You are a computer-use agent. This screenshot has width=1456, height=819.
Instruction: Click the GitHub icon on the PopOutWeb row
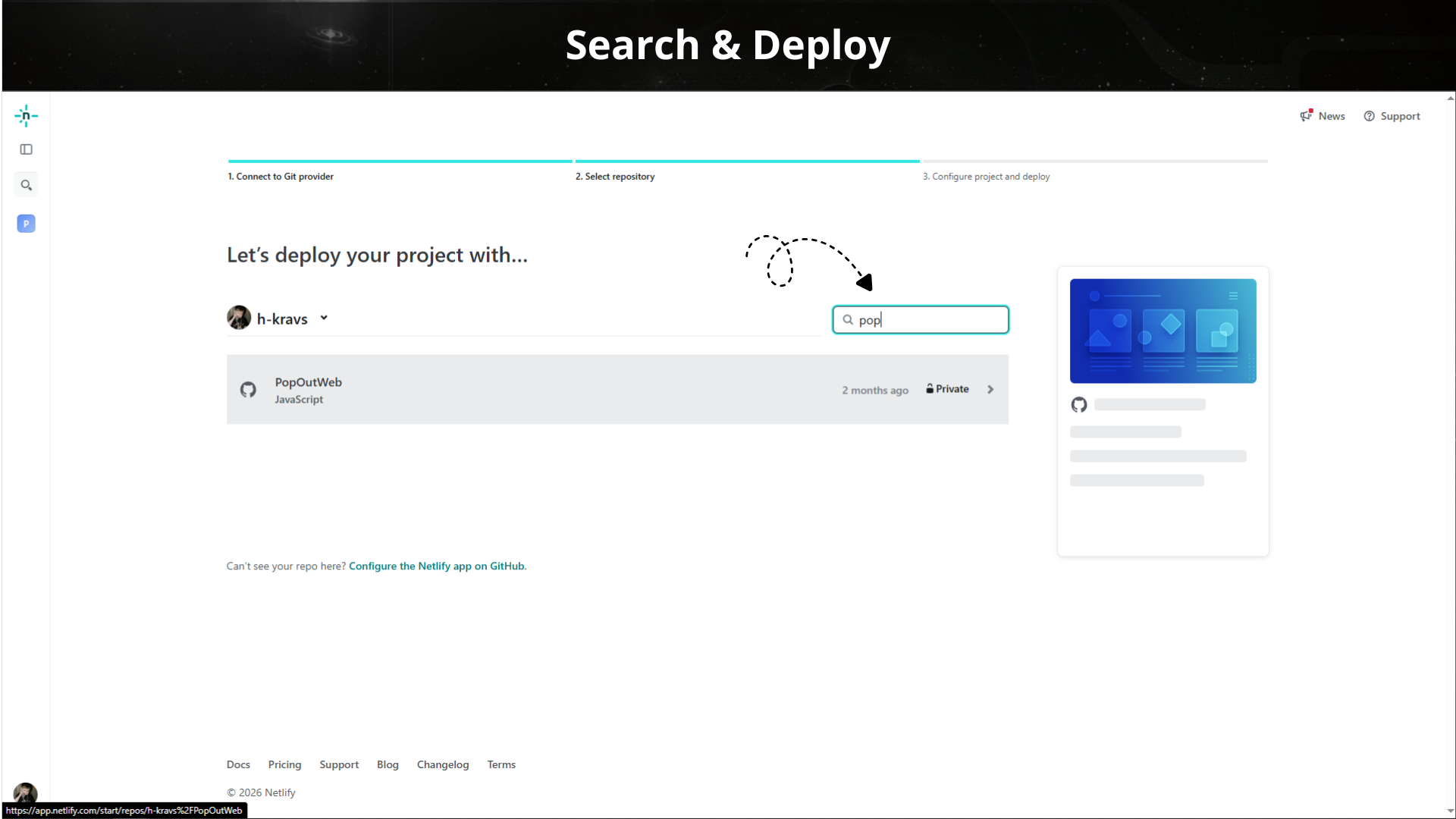click(x=248, y=390)
